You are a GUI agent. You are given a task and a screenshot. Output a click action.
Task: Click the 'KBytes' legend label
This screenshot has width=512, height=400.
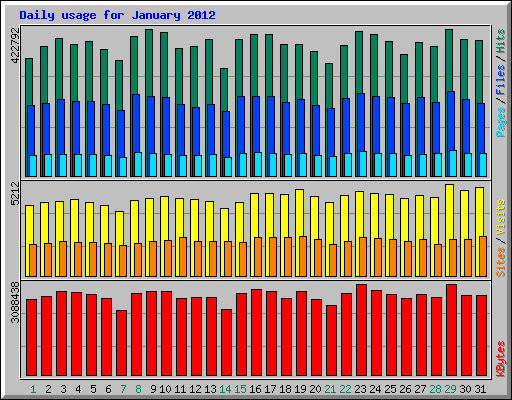click(x=501, y=359)
